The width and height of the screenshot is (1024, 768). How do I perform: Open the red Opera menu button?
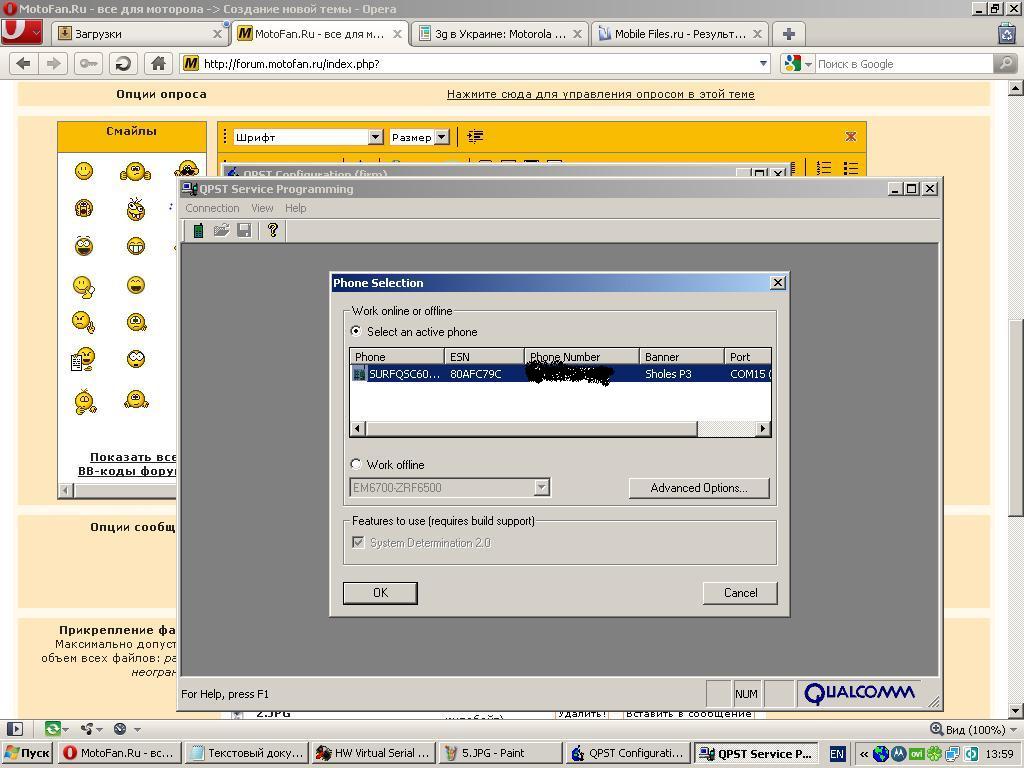[22, 32]
